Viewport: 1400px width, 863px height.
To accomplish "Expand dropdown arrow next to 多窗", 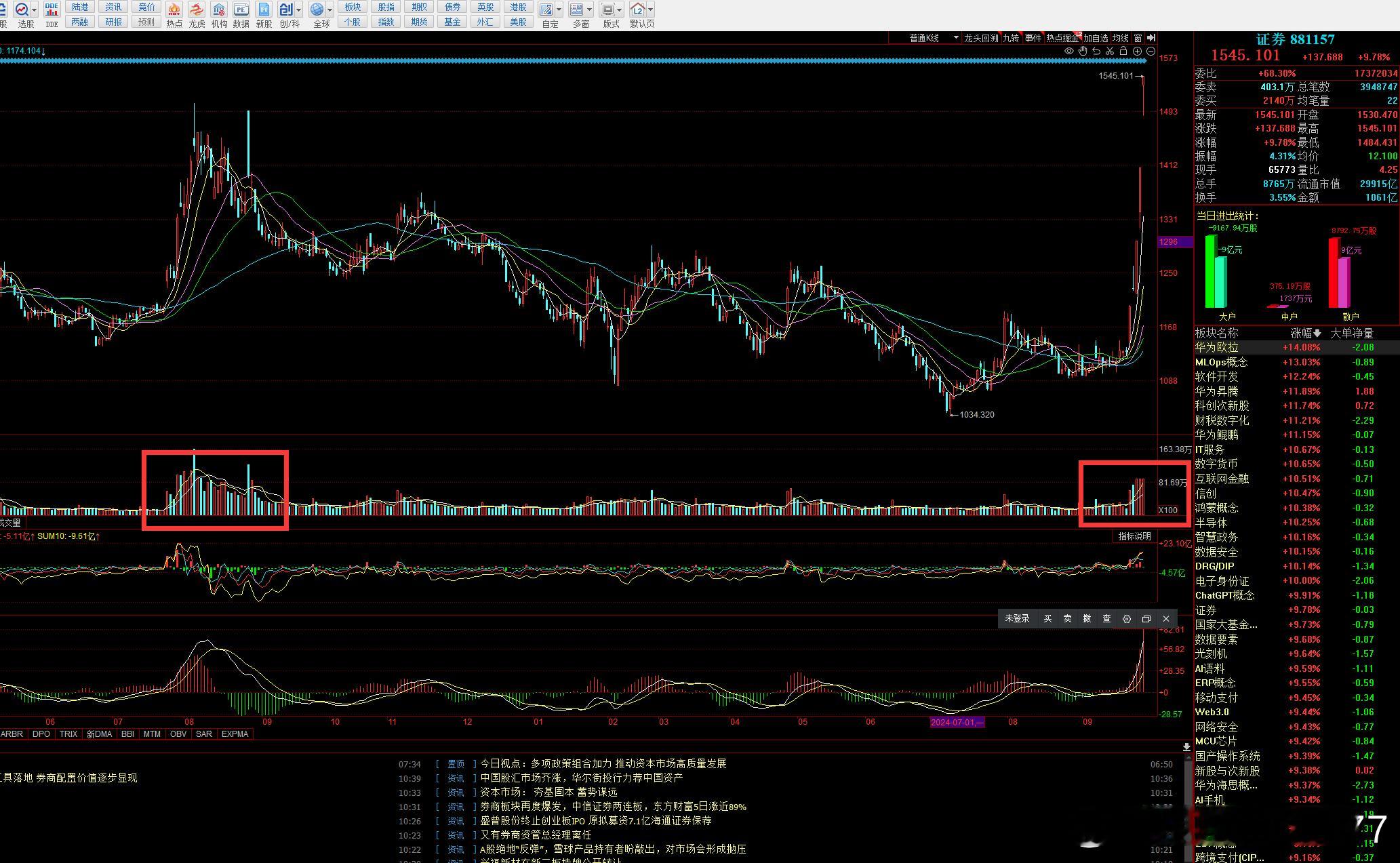I will pos(589,9).
